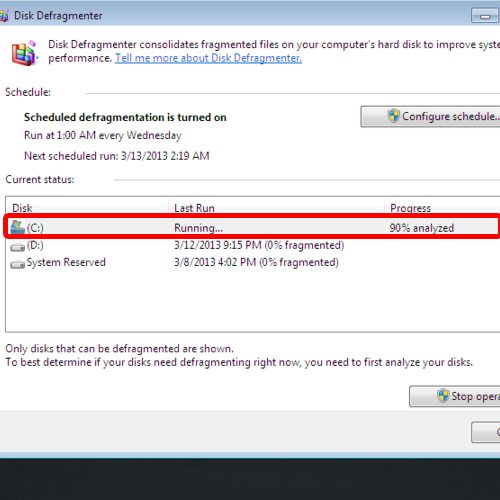Select the (C:) disk label
This screenshot has height=500, width=500.
(35, 228)
